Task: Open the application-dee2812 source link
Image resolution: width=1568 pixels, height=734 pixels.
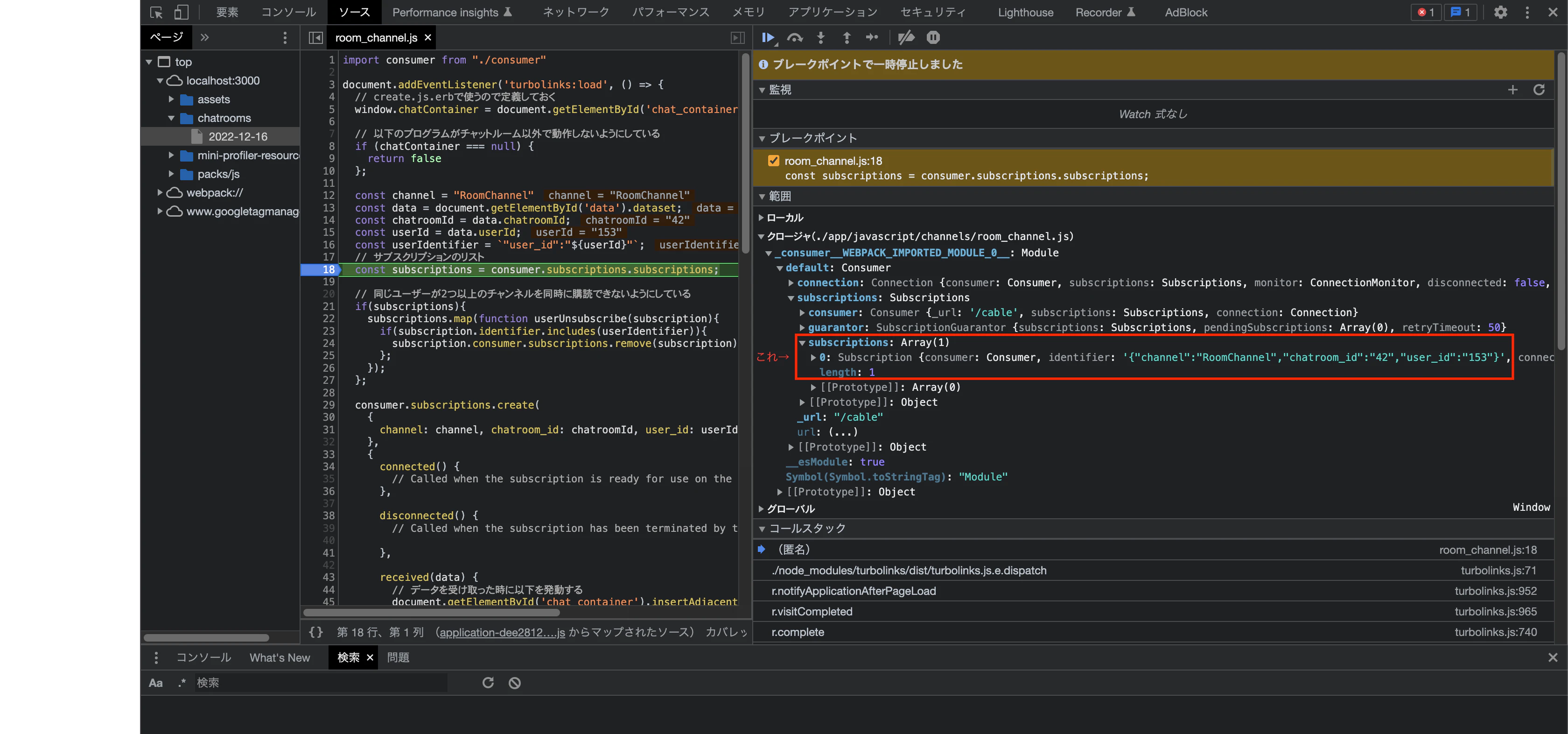Action: pyautogui.click(x=502, y=632)
